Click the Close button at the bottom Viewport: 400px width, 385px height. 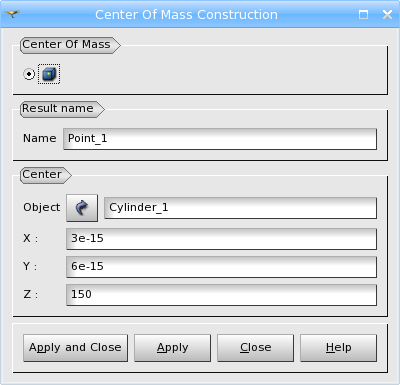pyautogui.click(x=255, y=348)
